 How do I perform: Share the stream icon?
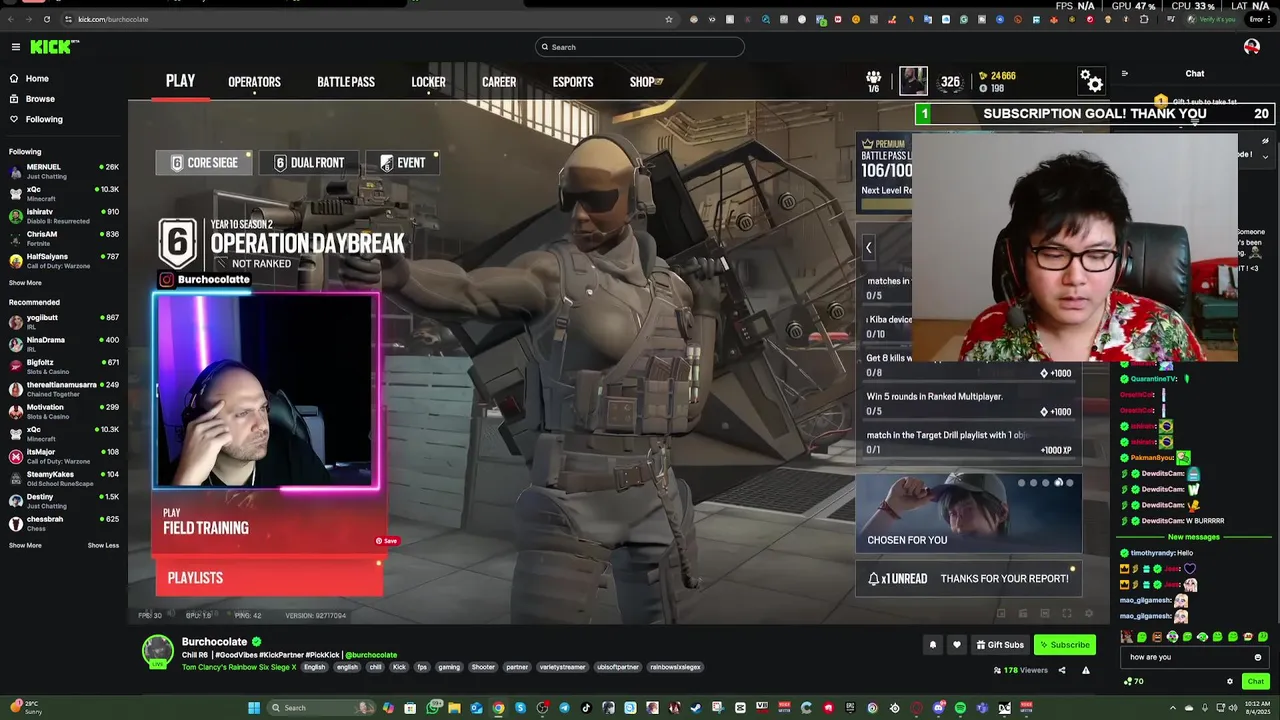click(1061, 670)
